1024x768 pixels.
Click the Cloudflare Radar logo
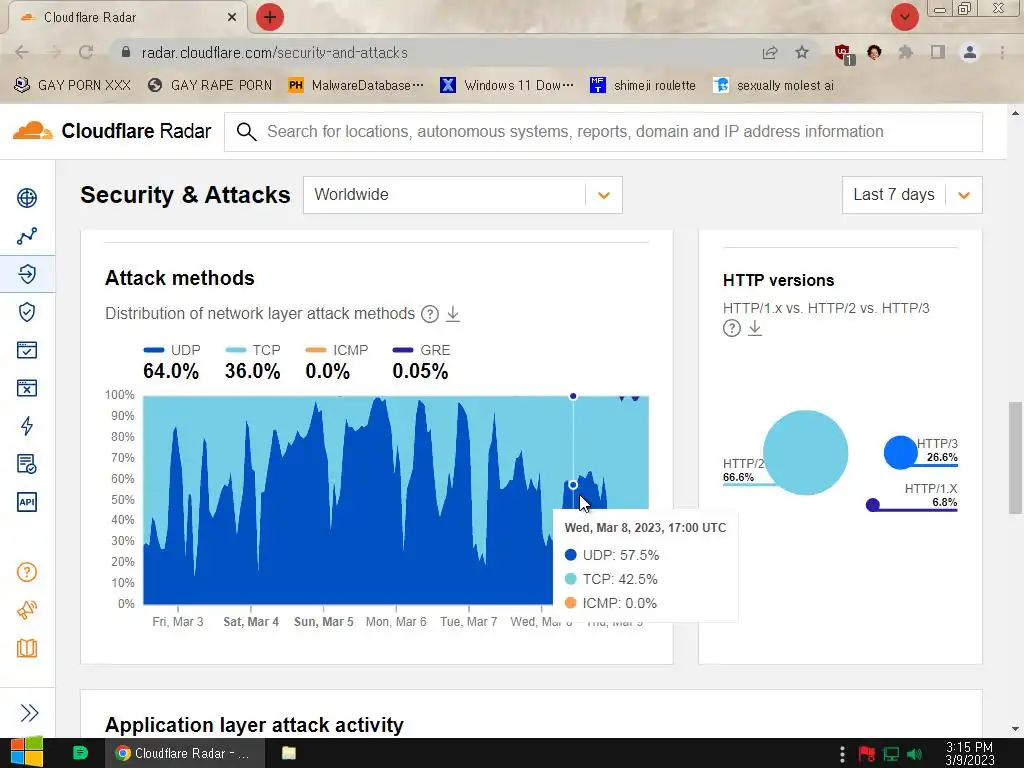point(112,131)
